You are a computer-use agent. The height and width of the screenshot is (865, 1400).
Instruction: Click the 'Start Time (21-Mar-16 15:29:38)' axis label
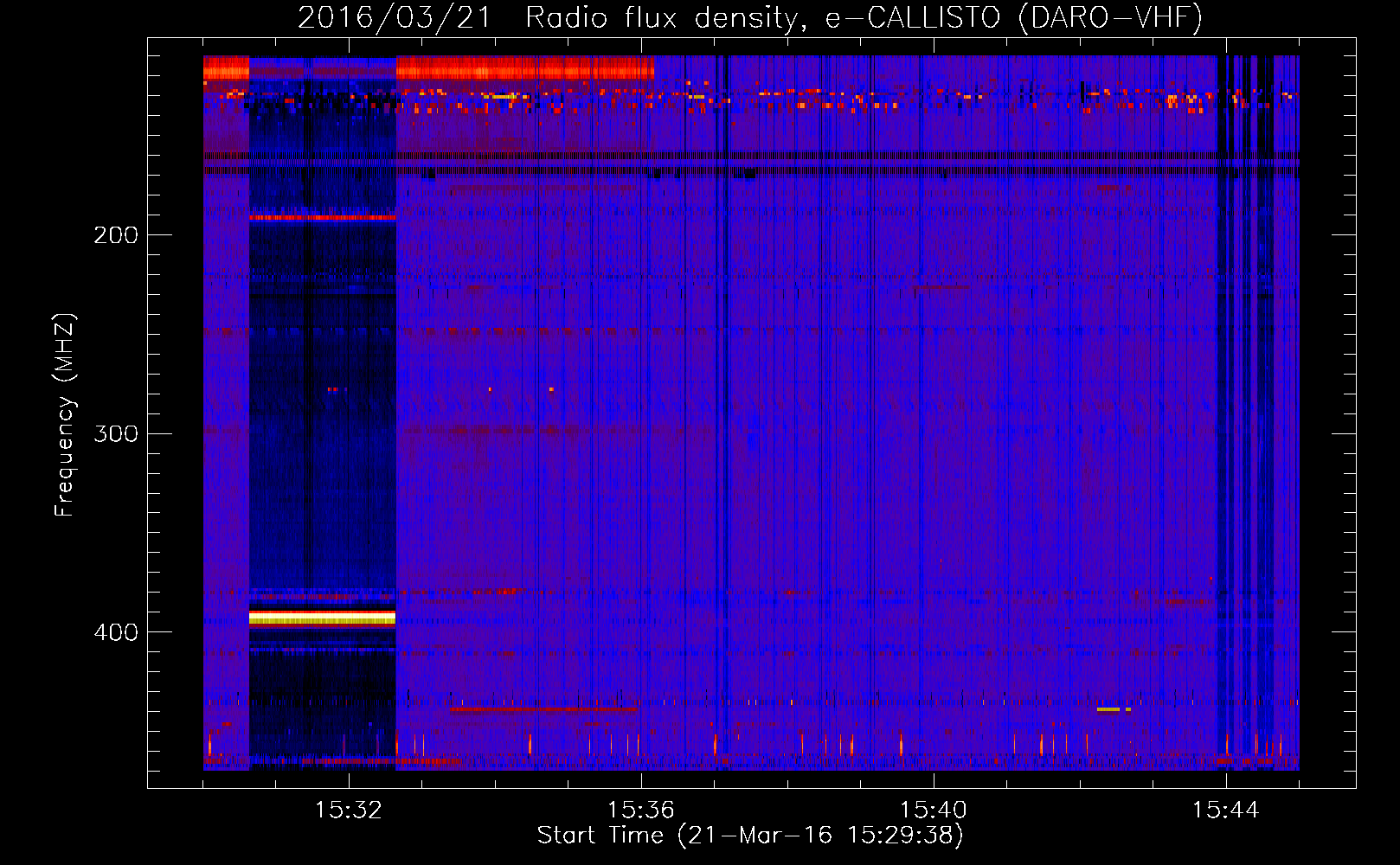[750, 836]
